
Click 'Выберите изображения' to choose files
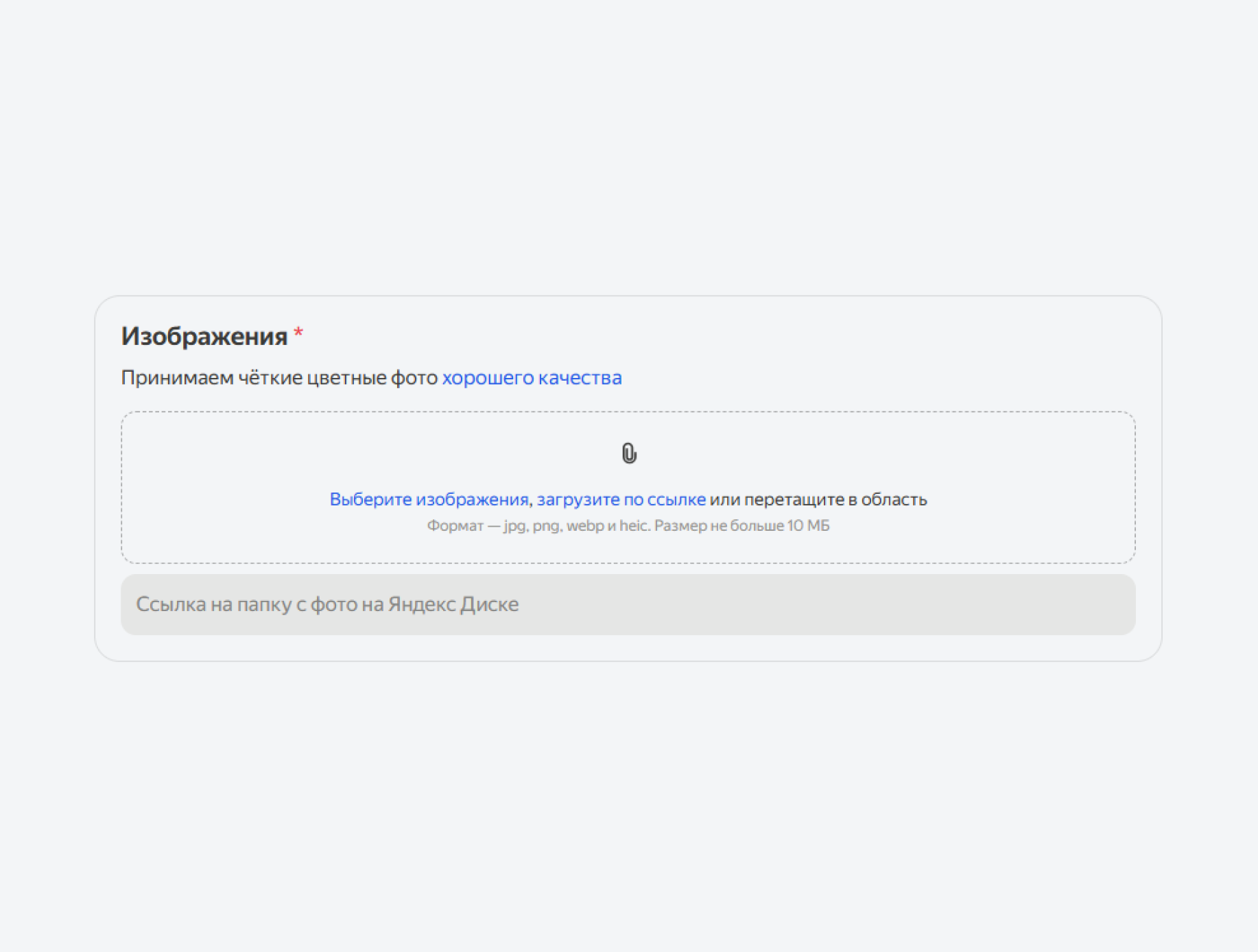click(x=429, y=499)
